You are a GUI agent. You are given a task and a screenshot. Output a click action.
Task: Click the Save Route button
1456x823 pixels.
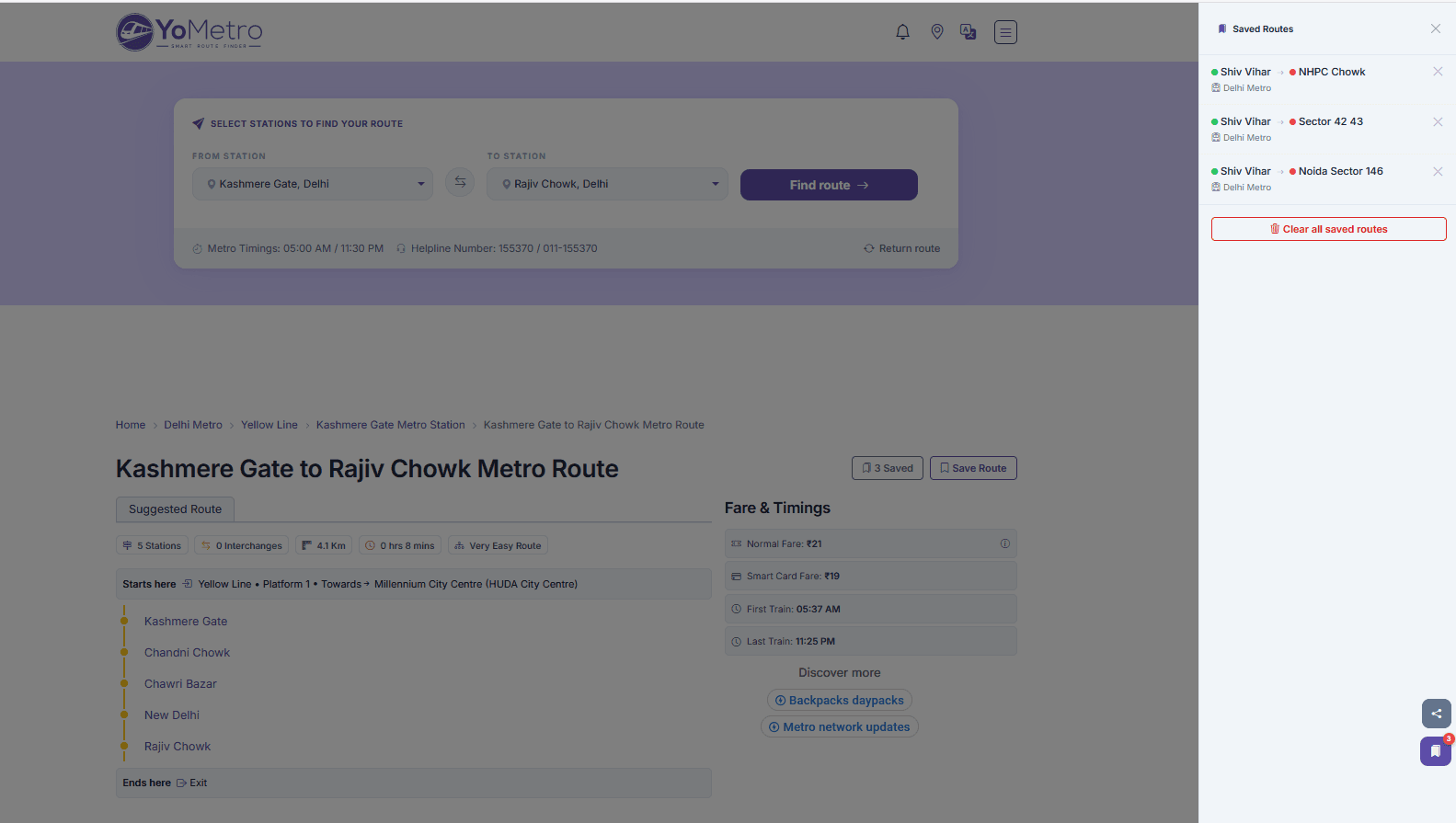[x=973, y=468]
